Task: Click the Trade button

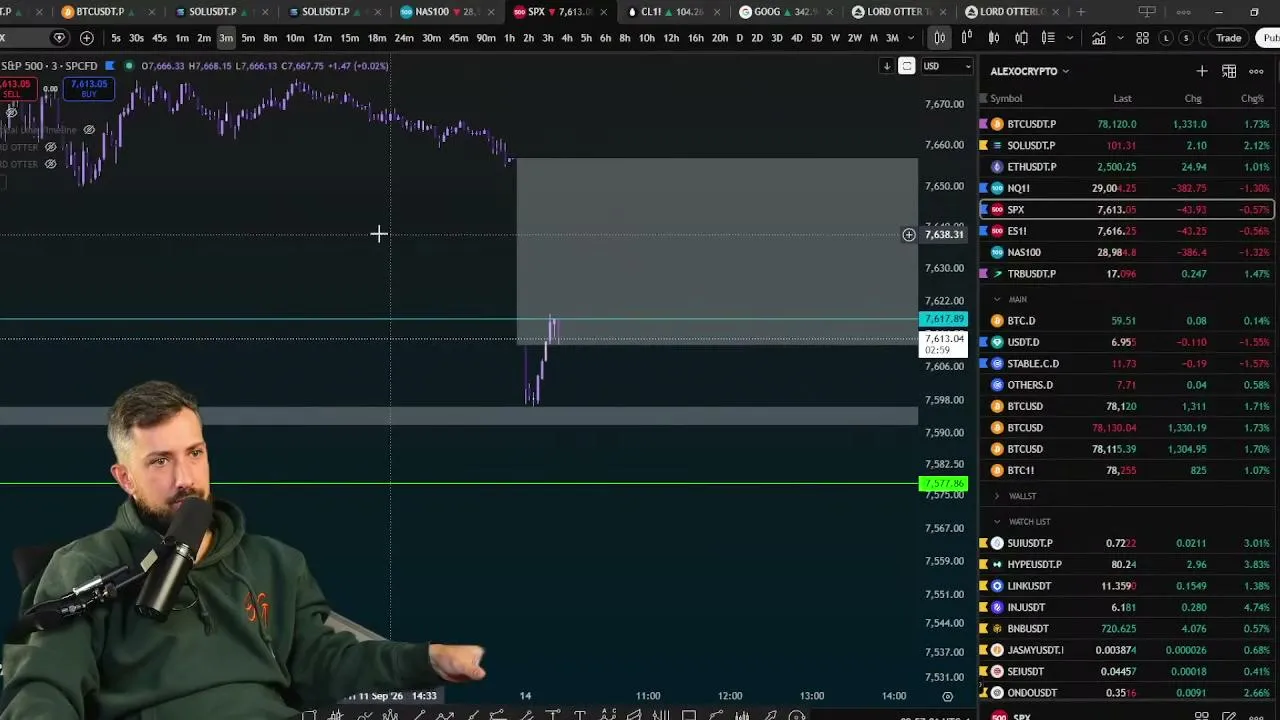Action: 1228,38
